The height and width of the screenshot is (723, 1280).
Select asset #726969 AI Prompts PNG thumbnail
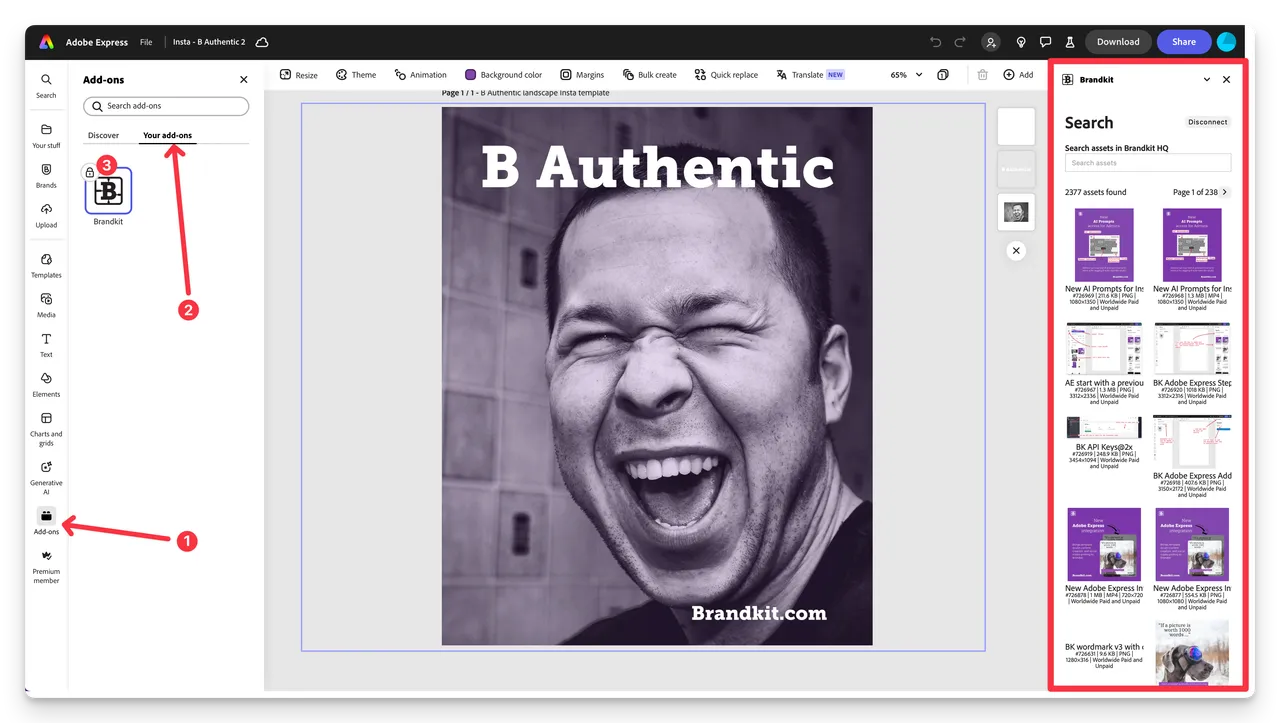[x=1104, y=245]
